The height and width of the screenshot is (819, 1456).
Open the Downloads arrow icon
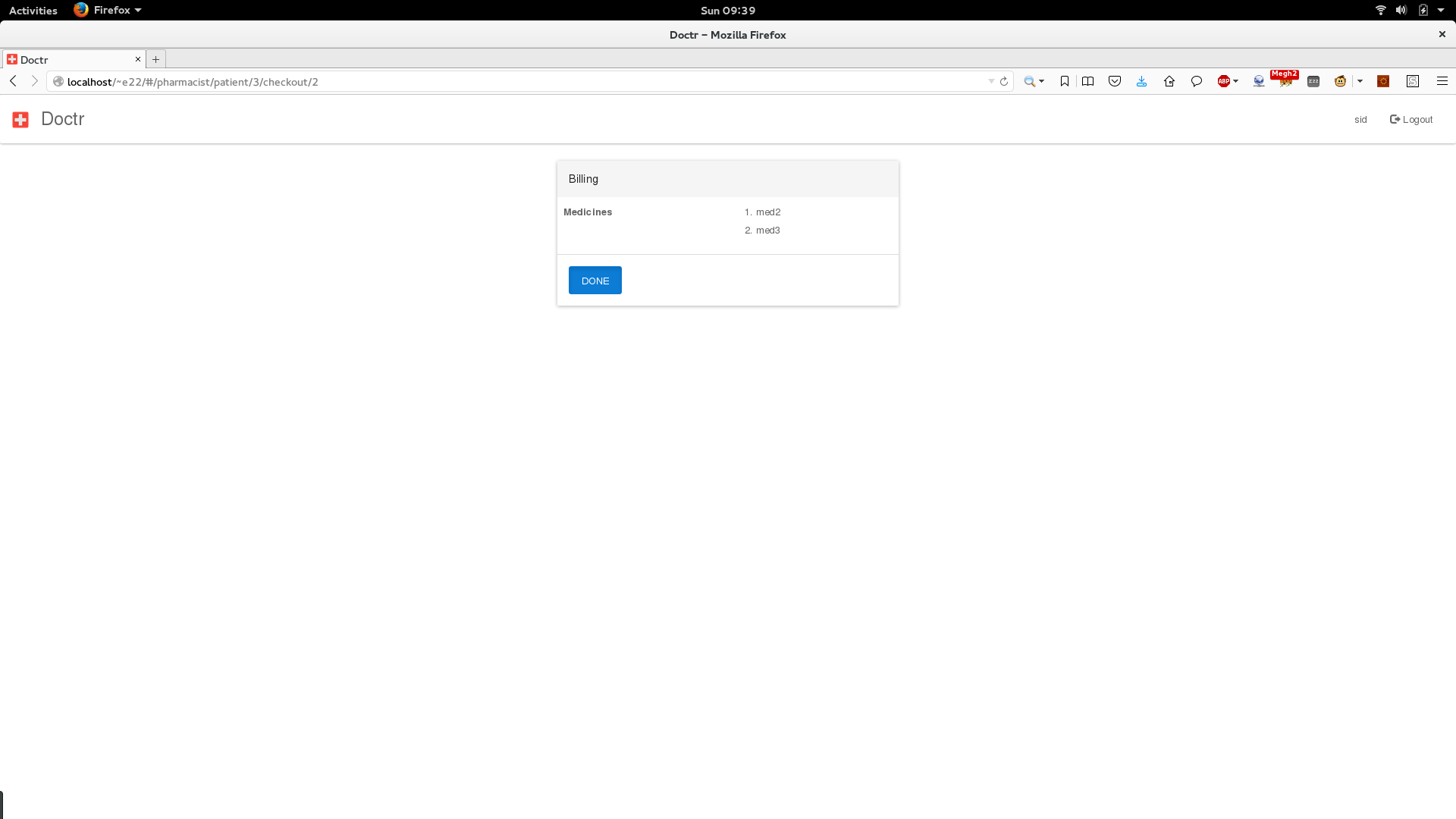[x=1141, y=81]
